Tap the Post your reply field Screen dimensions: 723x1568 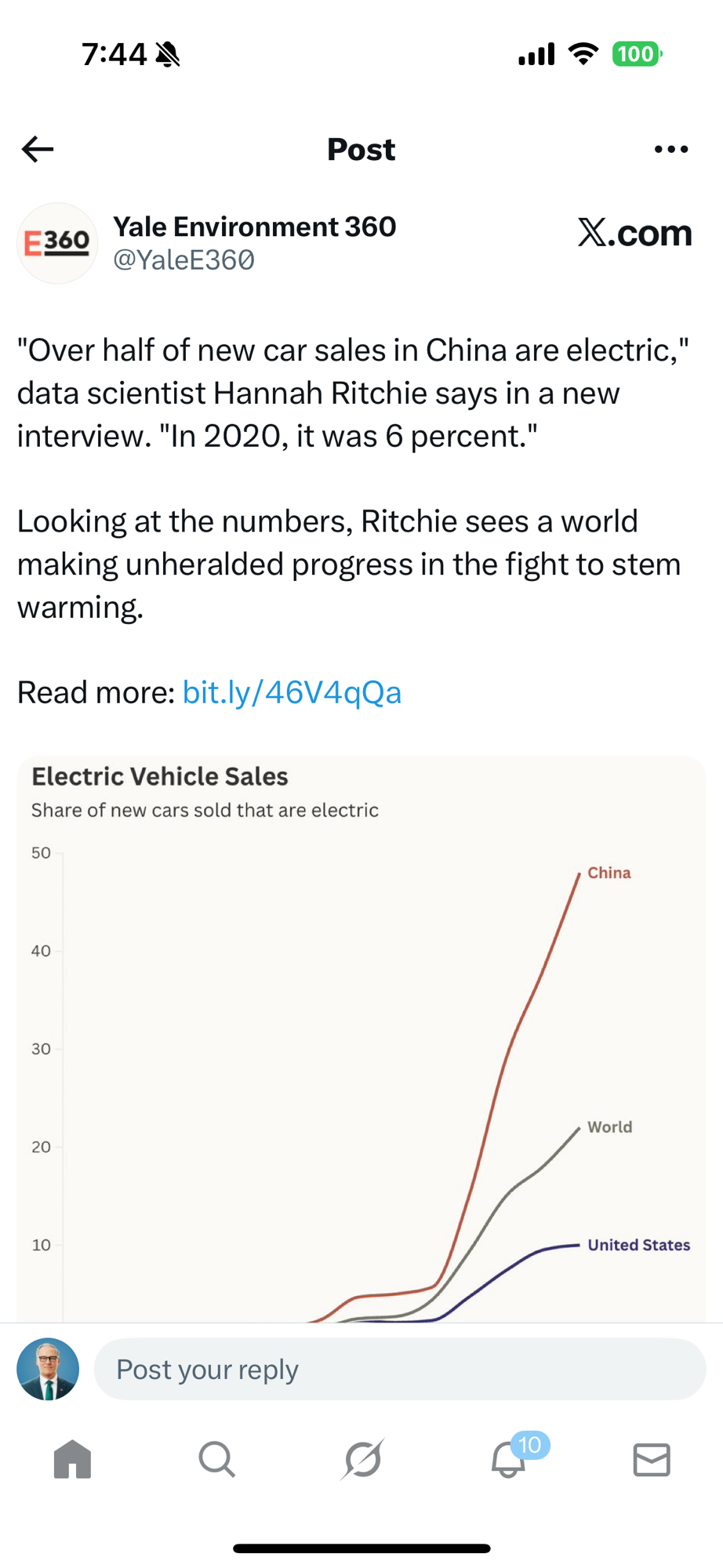pyautogui.click(x=400, y=1370)
